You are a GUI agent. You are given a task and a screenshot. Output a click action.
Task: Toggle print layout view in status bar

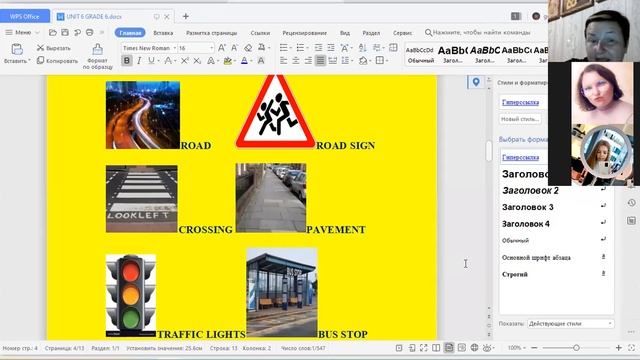[x=449, y=348]
